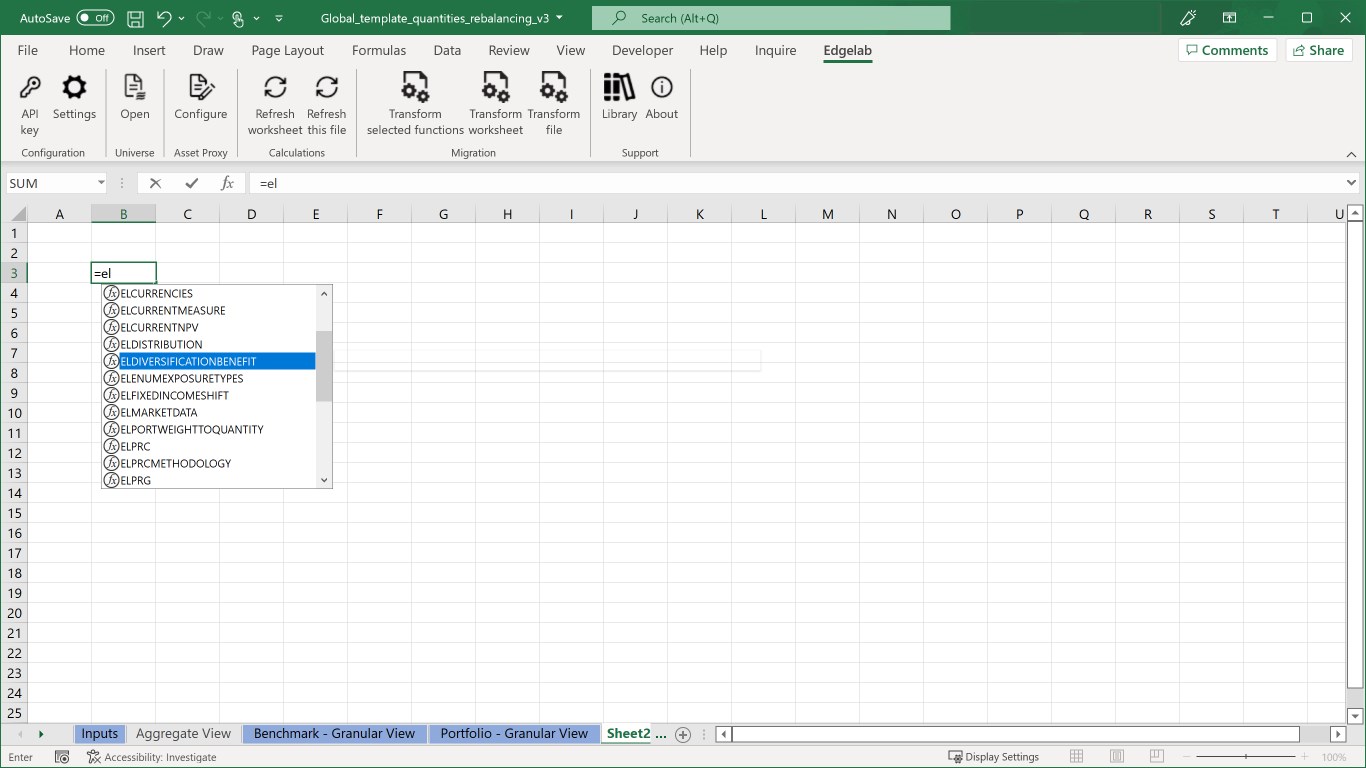Open the Universe document
This screenshot has height=768, width=1366.
(135, 98)
